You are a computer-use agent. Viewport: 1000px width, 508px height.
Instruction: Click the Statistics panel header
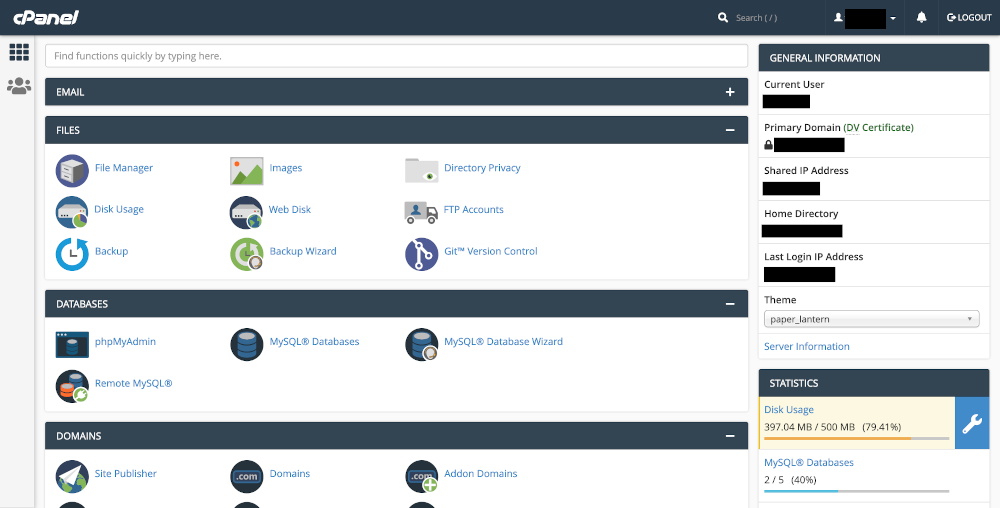point(874,383)
